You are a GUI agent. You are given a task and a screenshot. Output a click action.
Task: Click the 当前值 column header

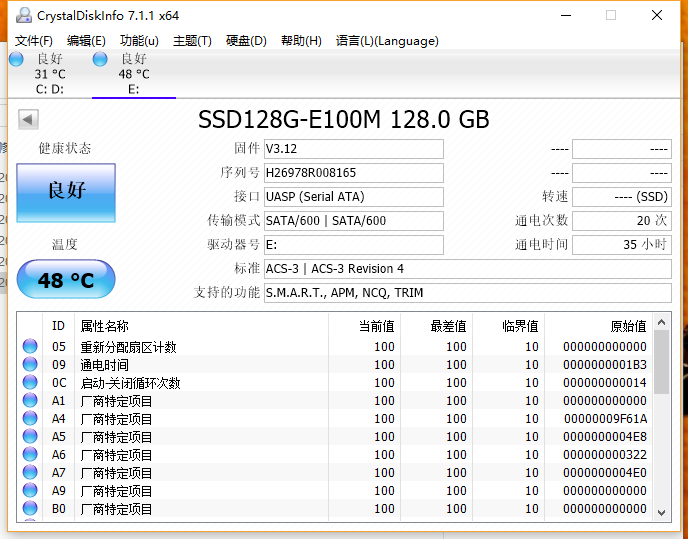364,326
